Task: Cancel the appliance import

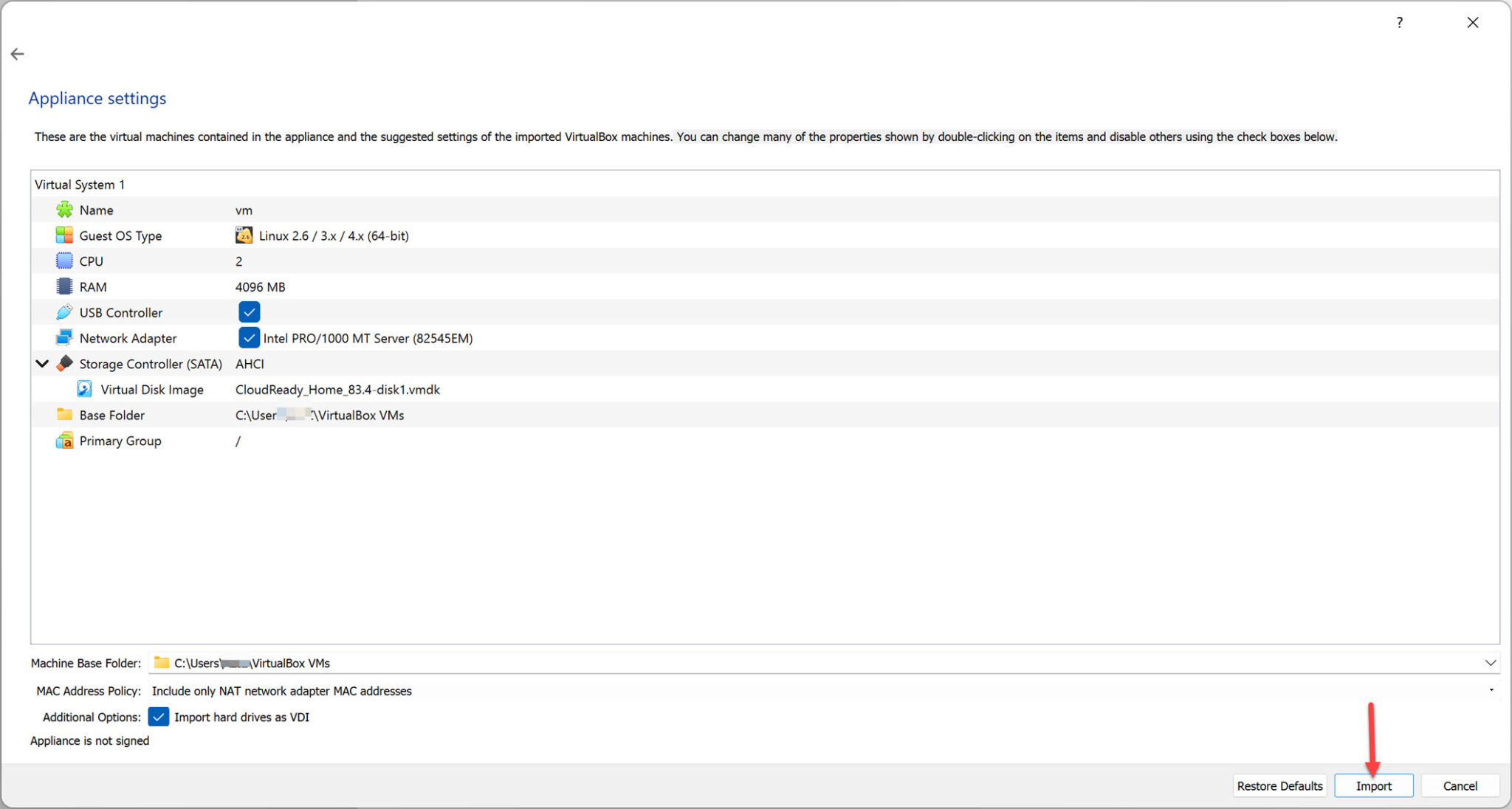Action: click(x=1460, y=785)
